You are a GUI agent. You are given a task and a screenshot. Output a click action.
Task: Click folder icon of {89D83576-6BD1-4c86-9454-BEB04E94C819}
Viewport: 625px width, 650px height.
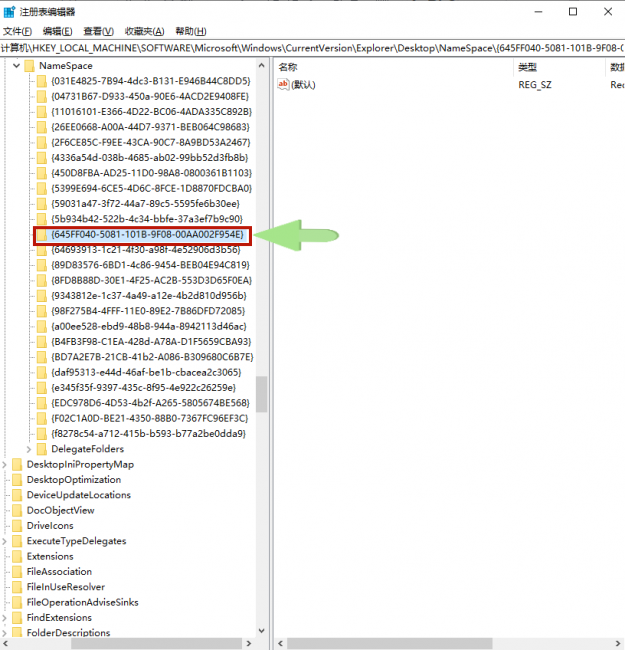[x=41, y=265]
